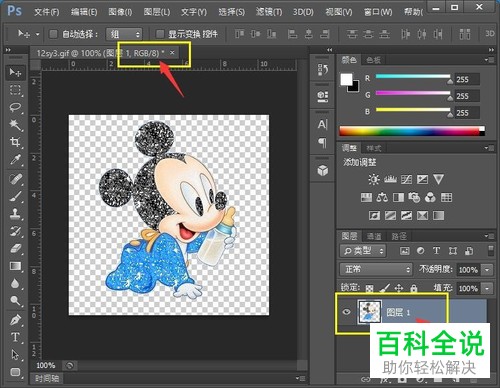Open the 文件(F) menu
This screenshot has width=500, height=388.
(x=47, y=12)
